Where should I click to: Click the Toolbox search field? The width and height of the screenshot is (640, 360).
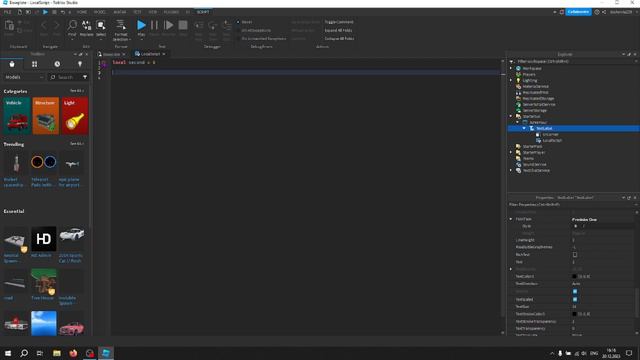[65, 77]
